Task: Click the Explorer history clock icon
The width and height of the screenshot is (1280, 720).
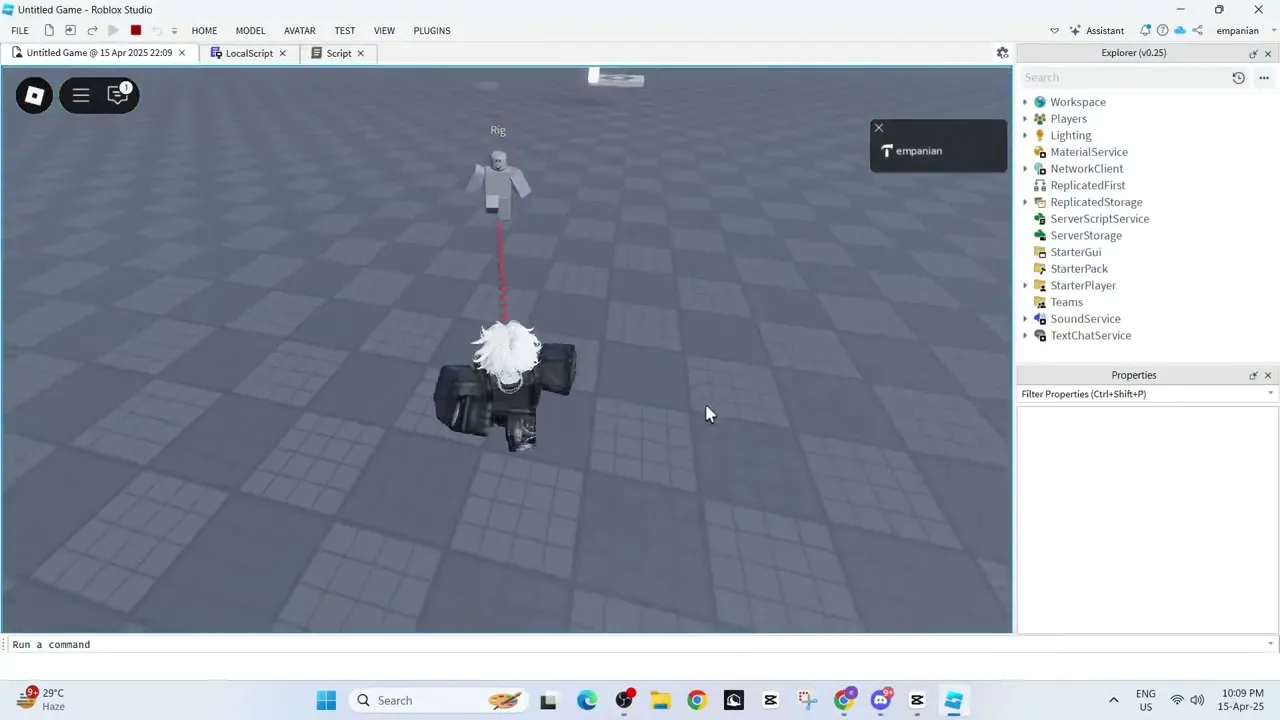Action: pyautogui.click(x=1238, y=78)
